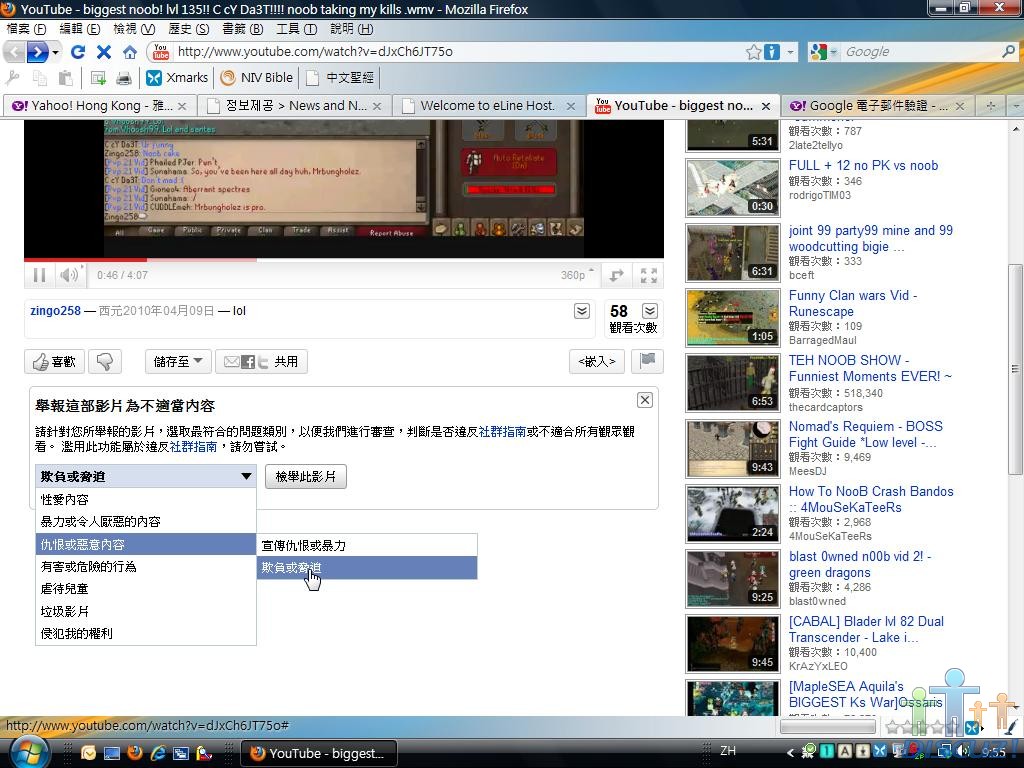Viewport: 1024px width, 768px height.
Task: Stop loading with the blue X icon
Action: coord(104,52)
